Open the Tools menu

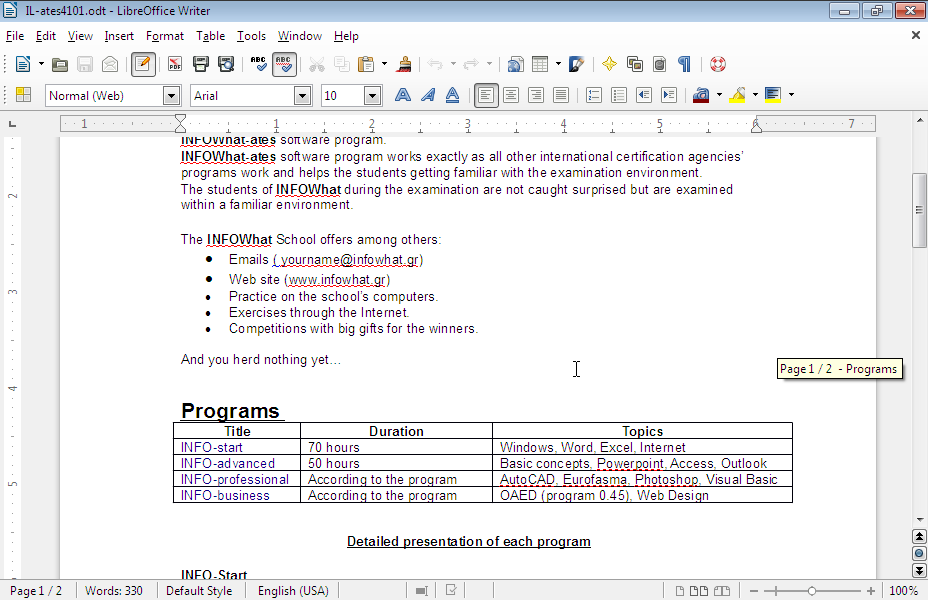252,36
